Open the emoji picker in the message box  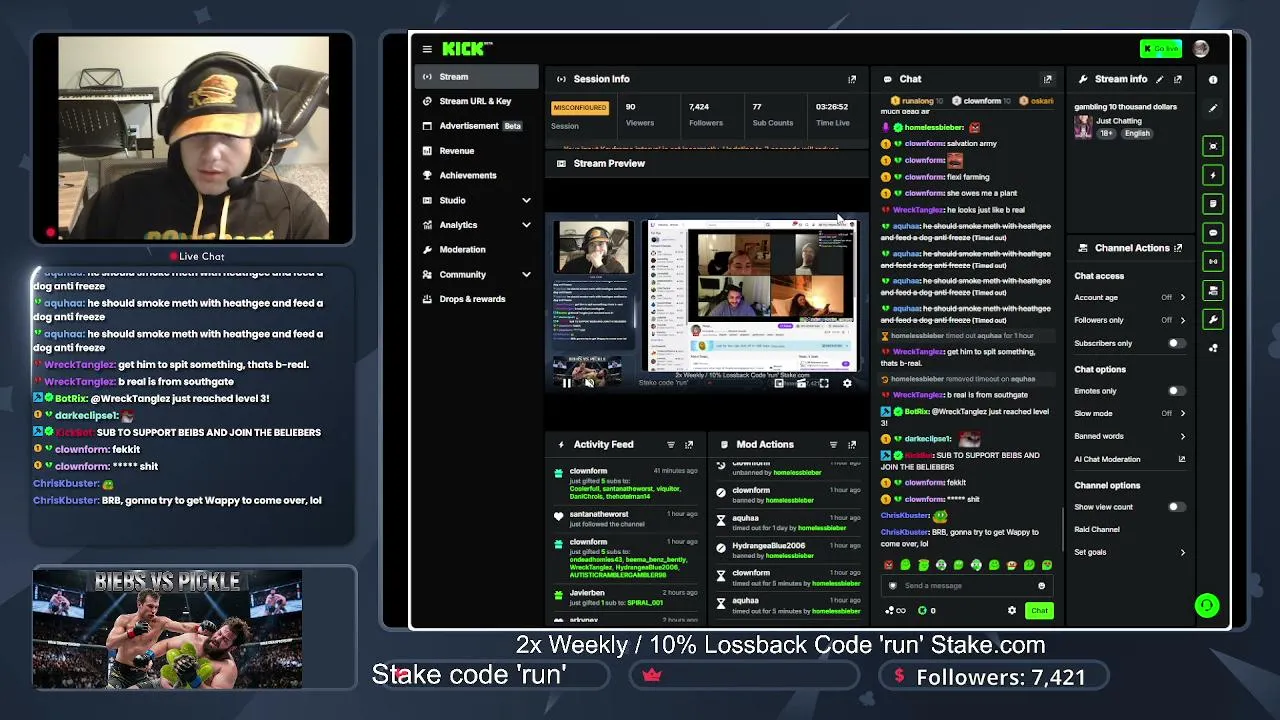point(1041,586)
